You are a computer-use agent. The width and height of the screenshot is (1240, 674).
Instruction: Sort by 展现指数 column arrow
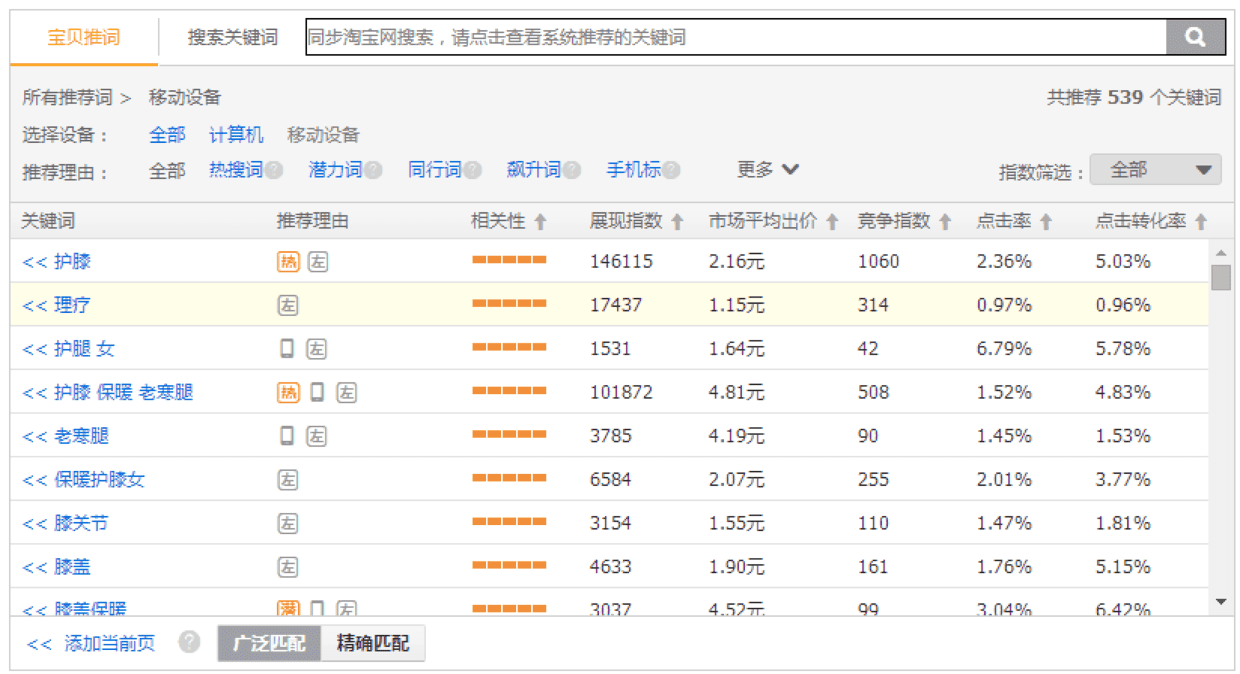[x=677, y=222]
